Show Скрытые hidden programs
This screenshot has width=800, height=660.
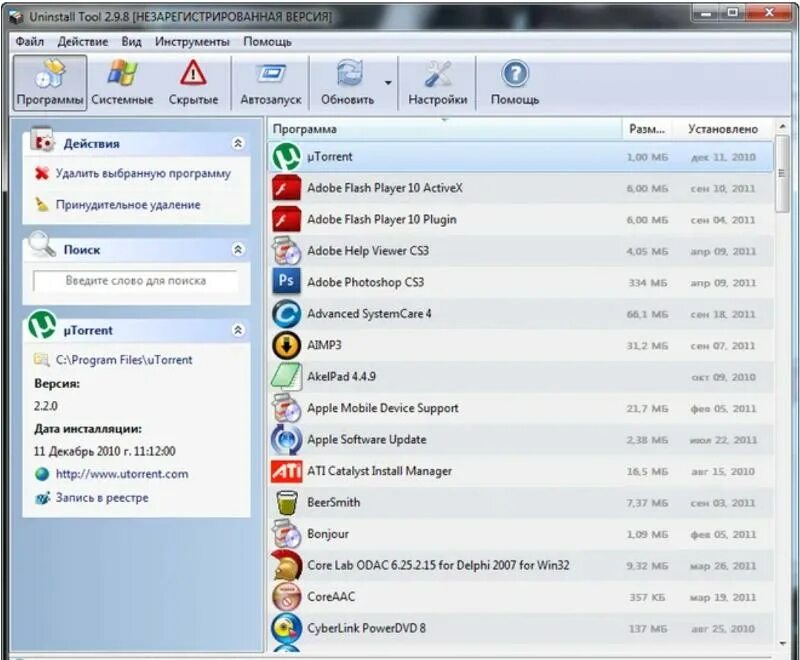pyautogui.click(x=193, y=83)
